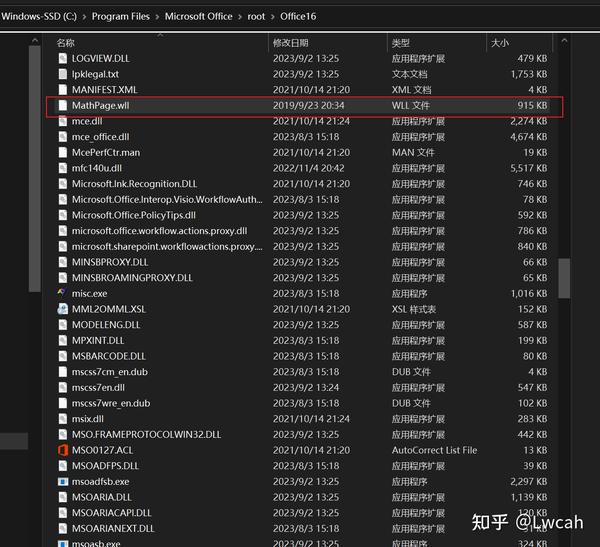Click the lpklegal.txt file icon
The width and height of the screenshot is (600, 547).
[63, 74]
